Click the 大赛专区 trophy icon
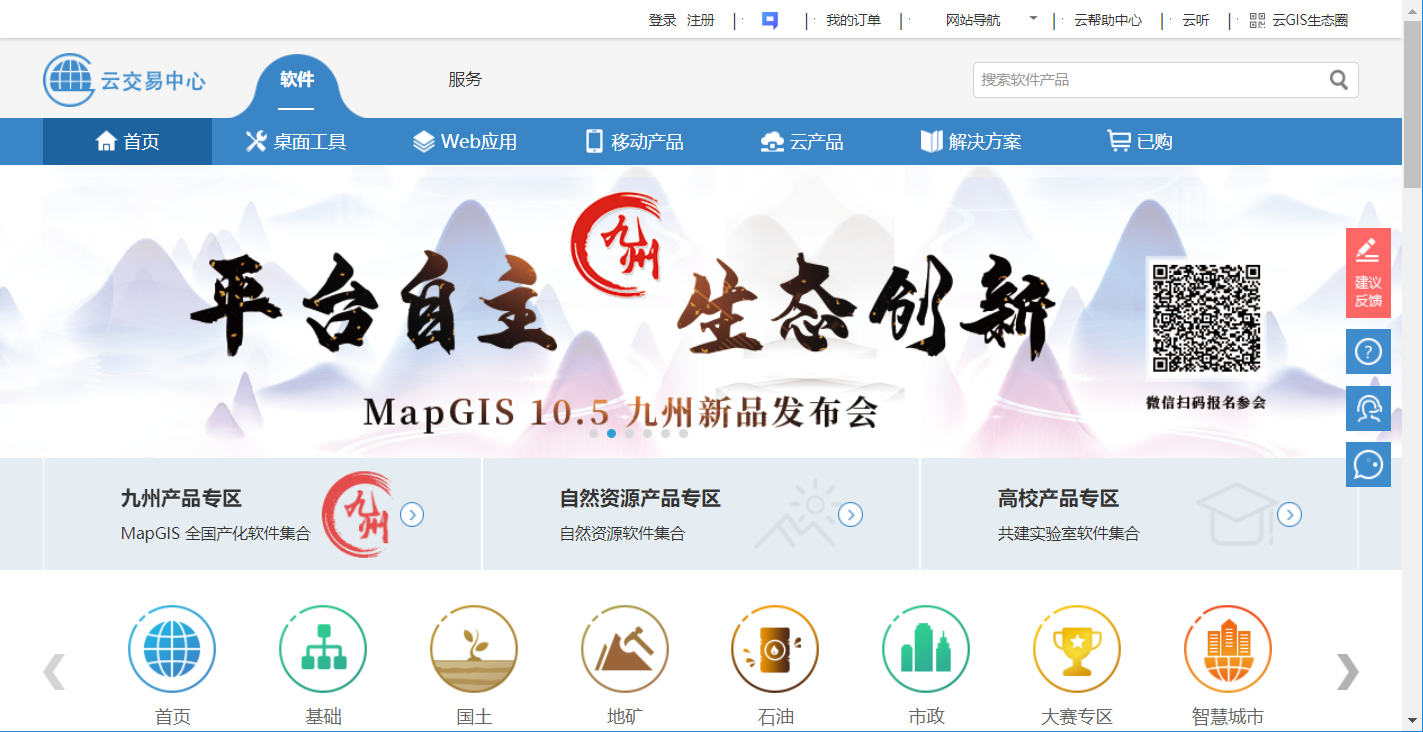The height and width of the screenshot is (732, 1423). [x=1077, y=649]
